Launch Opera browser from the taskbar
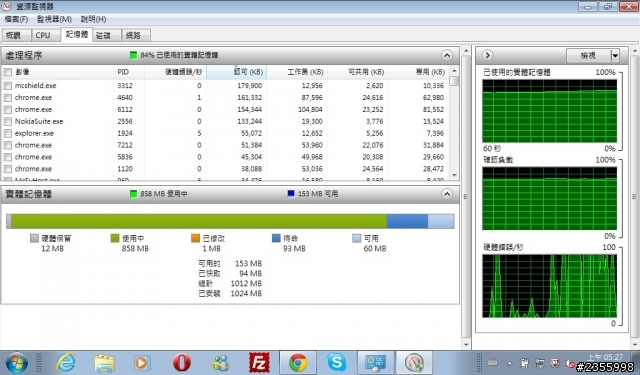 pyautogui.click(x=181, y=362)
